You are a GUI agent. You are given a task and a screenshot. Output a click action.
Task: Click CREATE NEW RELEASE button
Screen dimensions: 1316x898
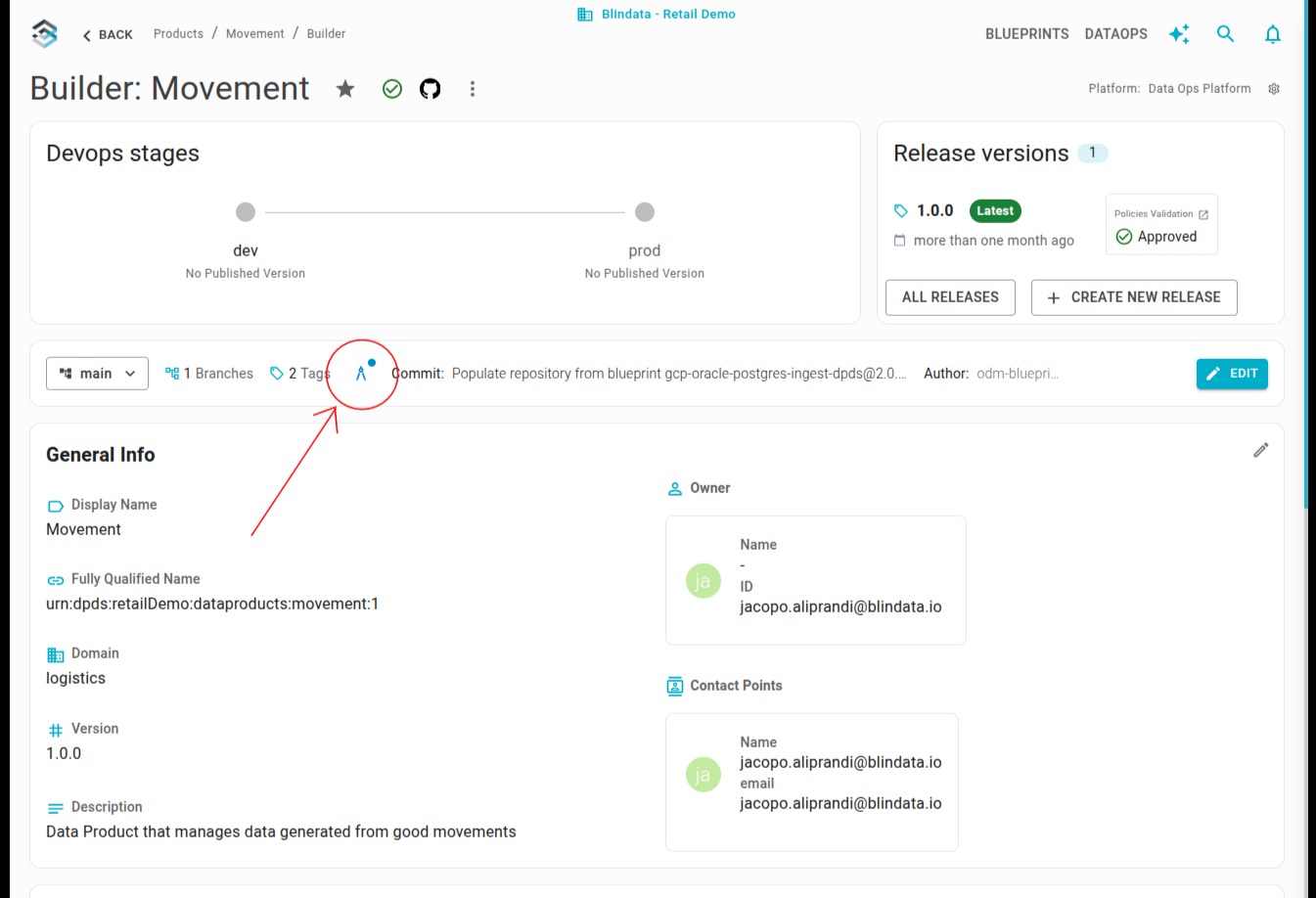[1134, 297]
